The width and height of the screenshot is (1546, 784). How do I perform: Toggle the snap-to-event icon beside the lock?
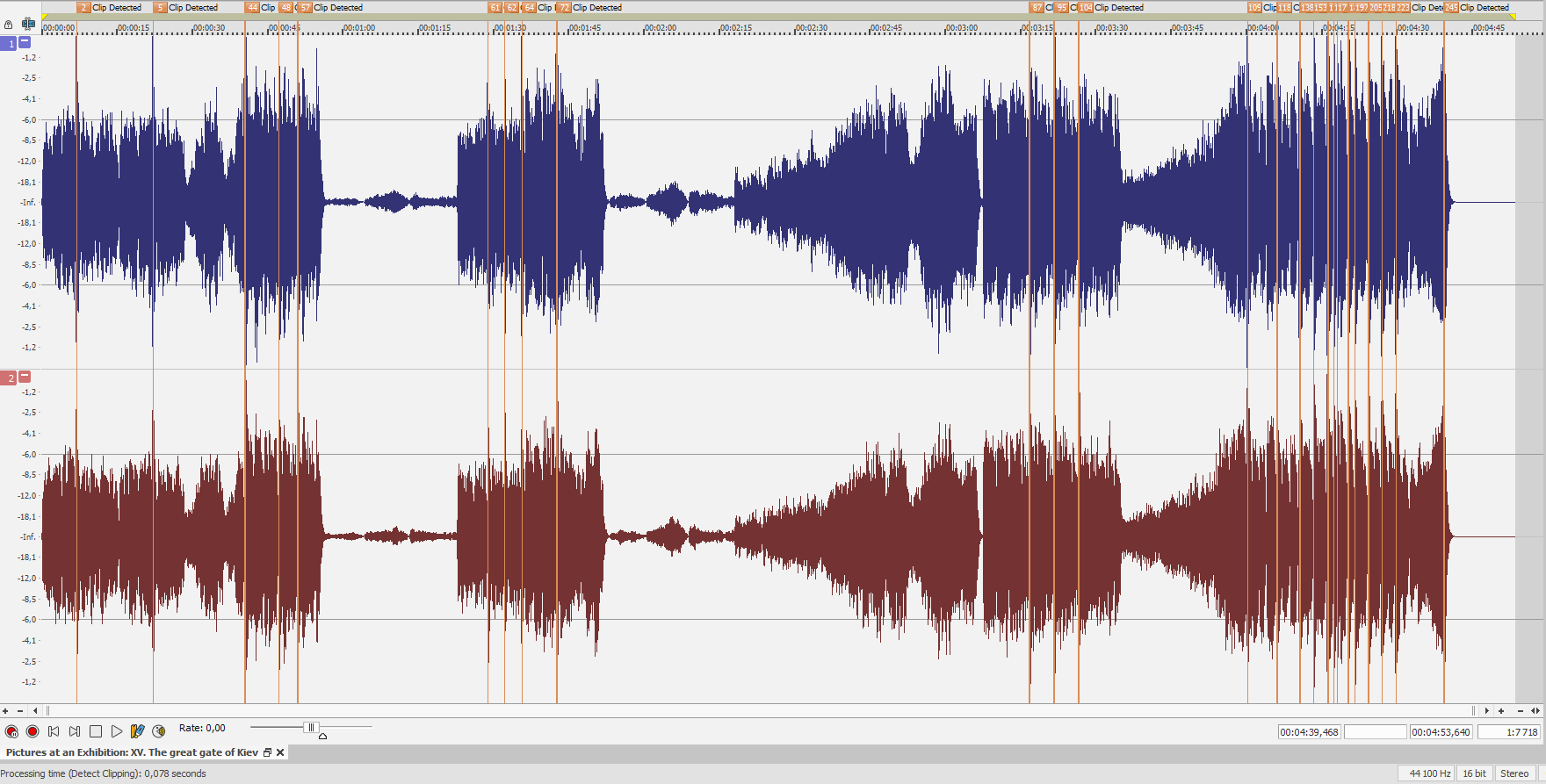click(28, 25)
